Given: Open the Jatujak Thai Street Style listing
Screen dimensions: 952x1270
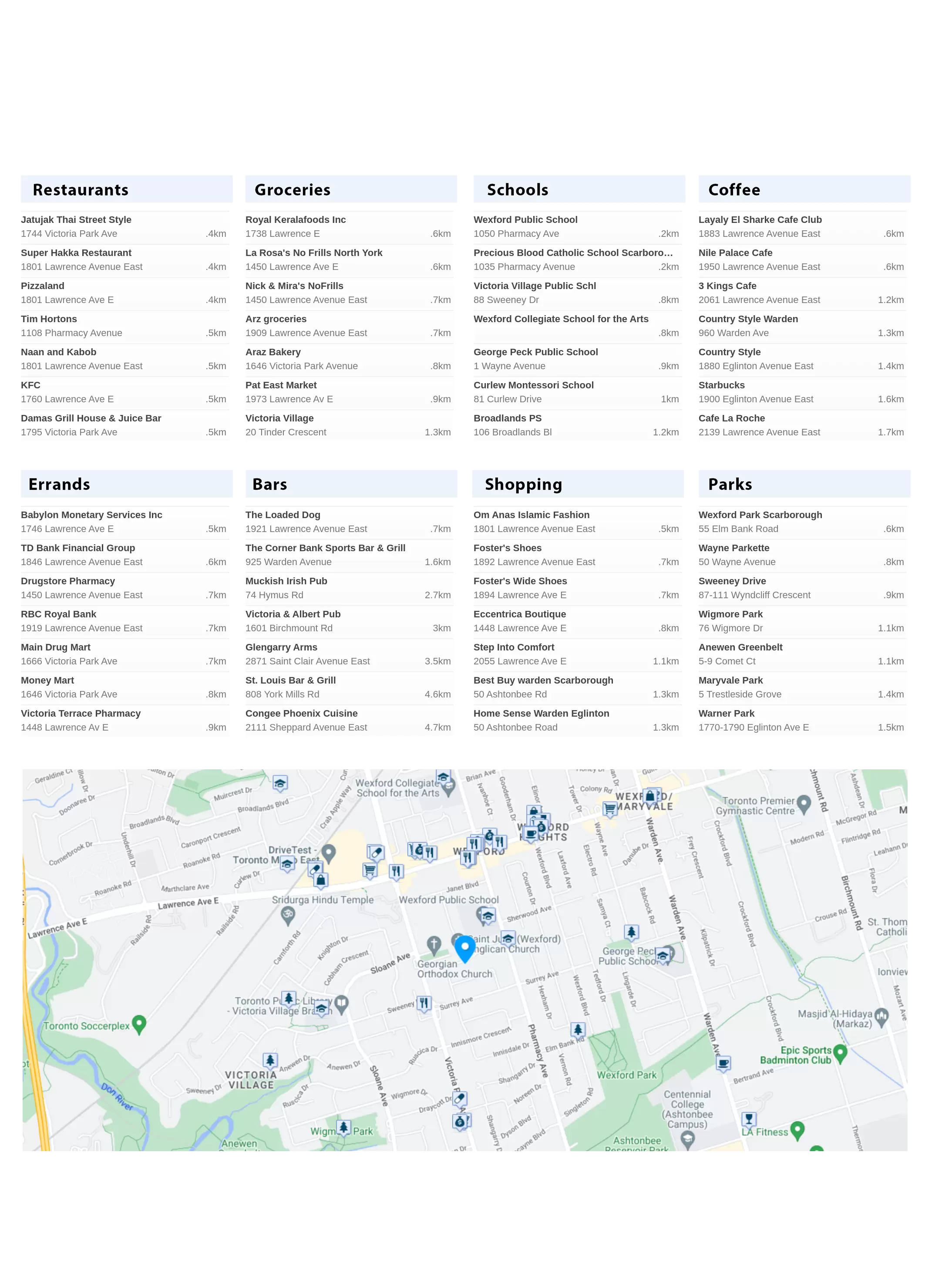Looking at the screenshot, I should (76, 220).
